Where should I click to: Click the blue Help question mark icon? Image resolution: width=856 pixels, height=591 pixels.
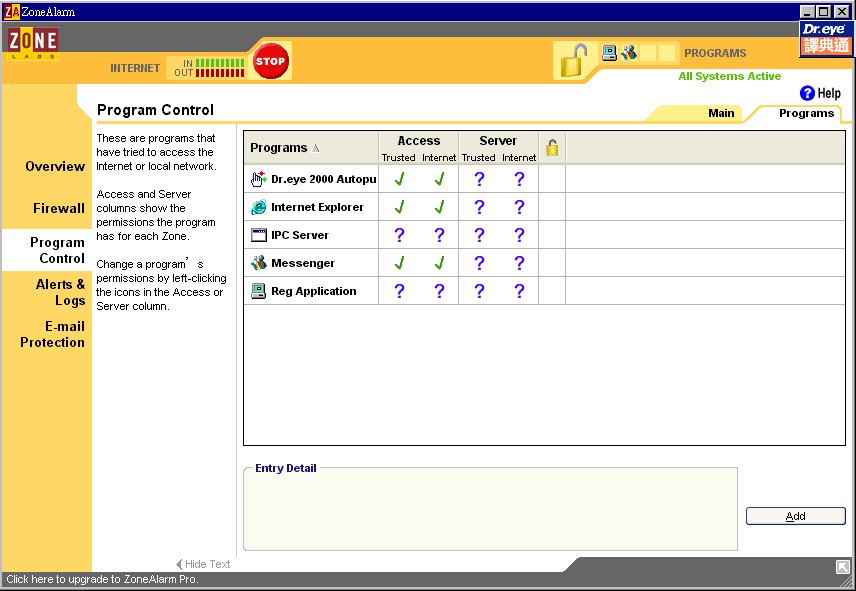(807, 93)
